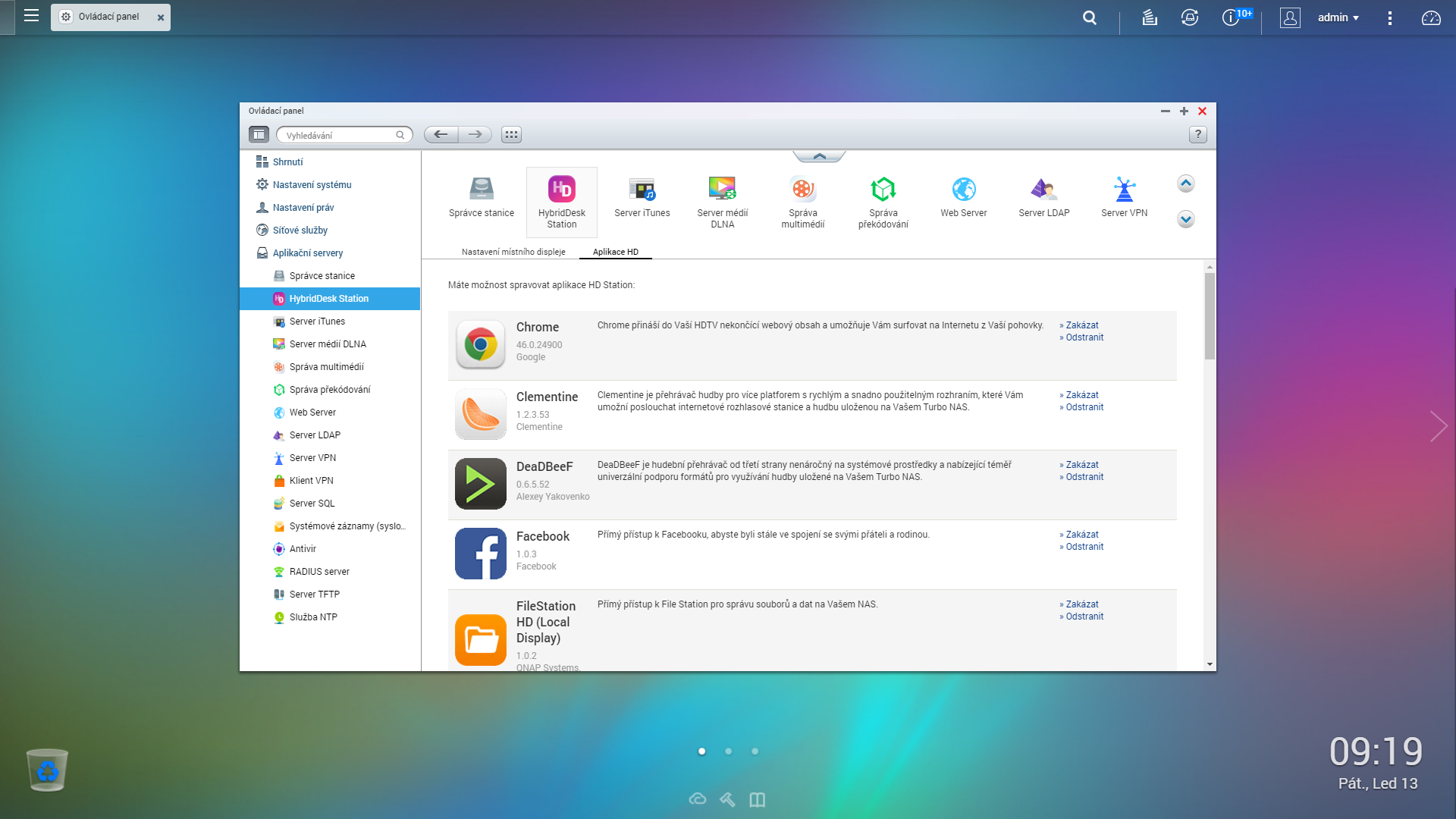Screen dimensions: 1456x819
Task: Click Zakázat link for Chrome
Action: (1081, 325)
